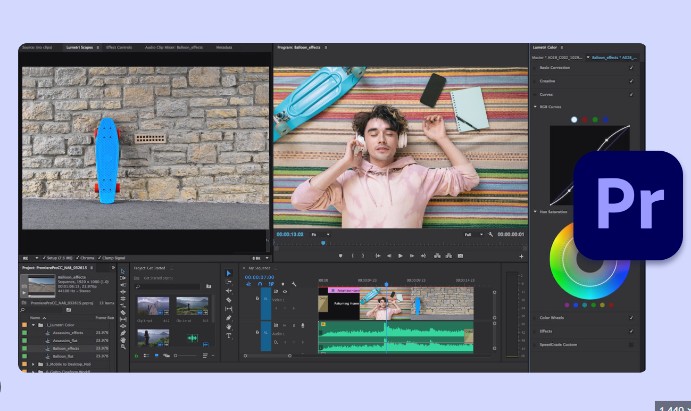The height and width of the screenshot is (411, 691).
Task: Mark In point in Program monitor
Action: pos(352,256)
